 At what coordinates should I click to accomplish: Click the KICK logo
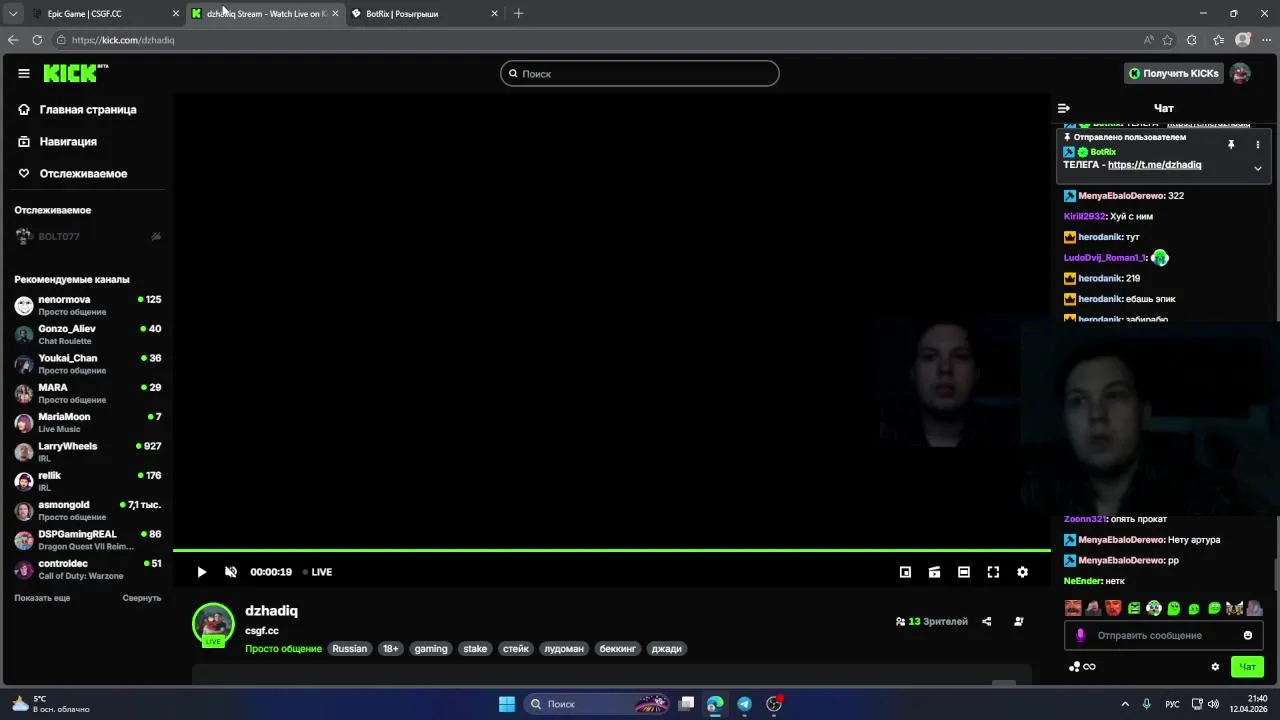(x=75, y=73)
